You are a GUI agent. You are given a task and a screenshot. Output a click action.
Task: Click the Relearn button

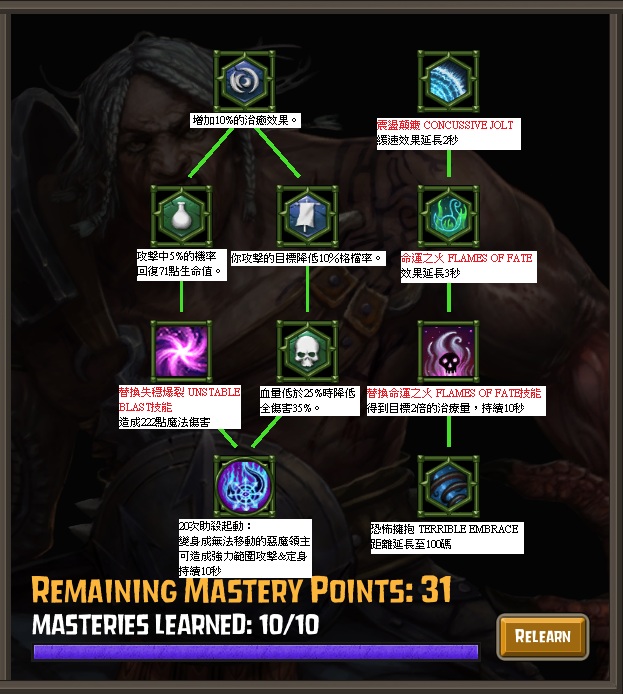coord(543,636)
